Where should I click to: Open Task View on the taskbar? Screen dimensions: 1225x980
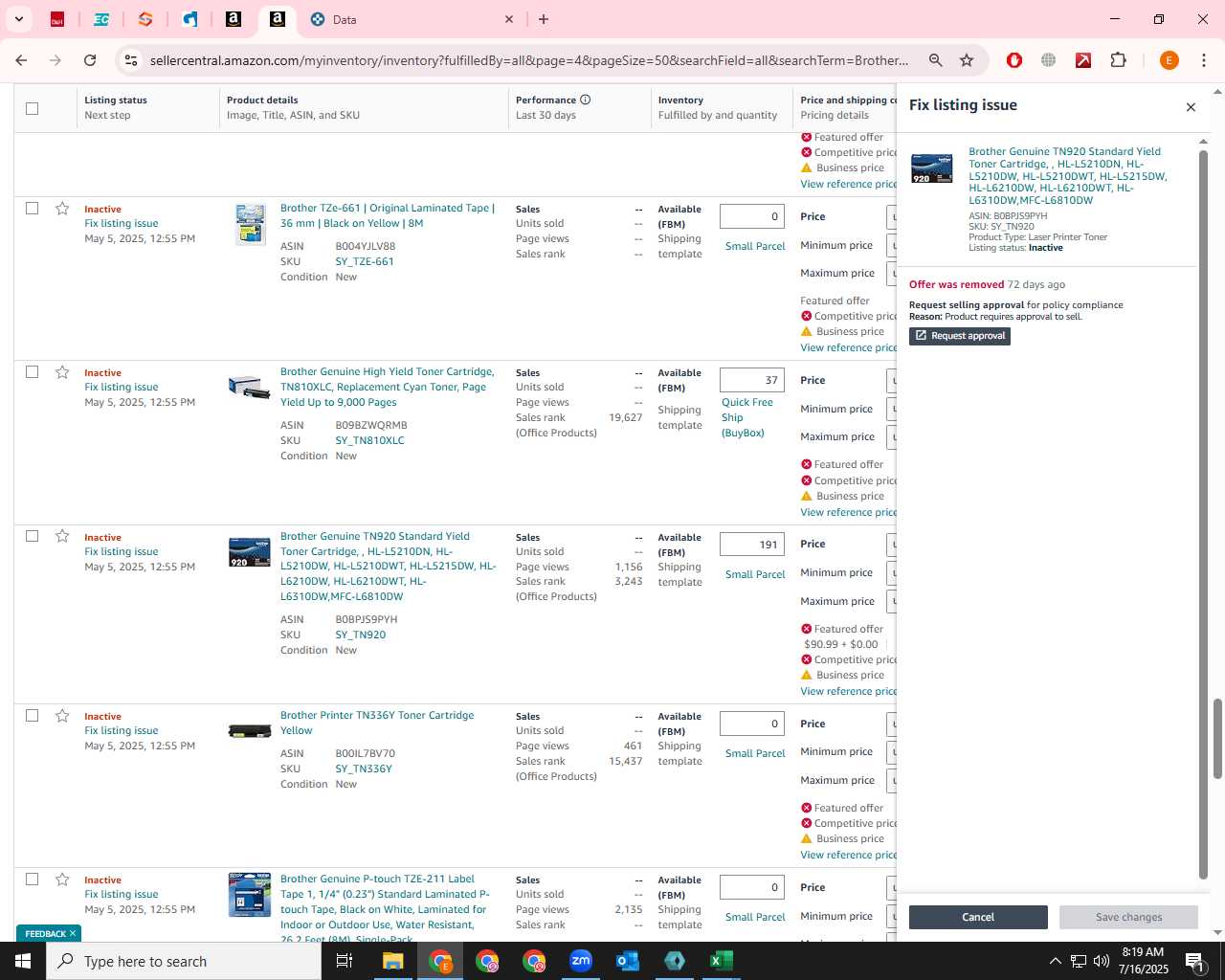[345, 961]
